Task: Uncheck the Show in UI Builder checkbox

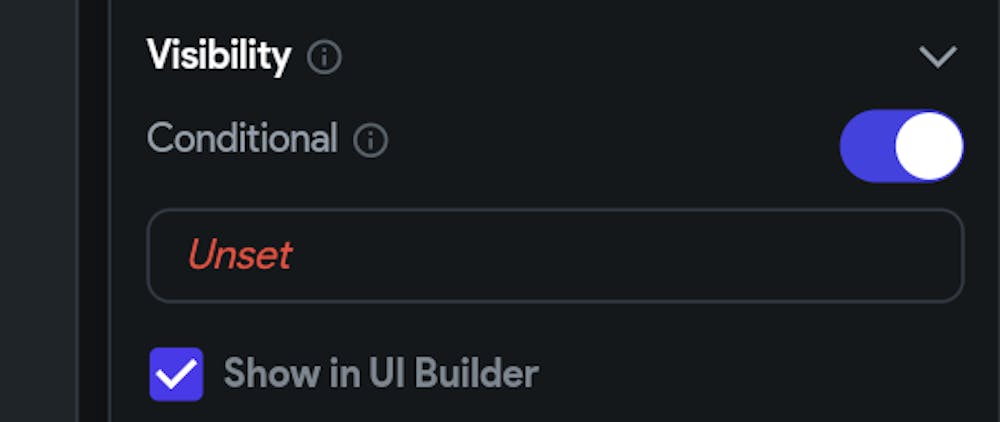Action: pyautogui.click(x=176, y=374)
